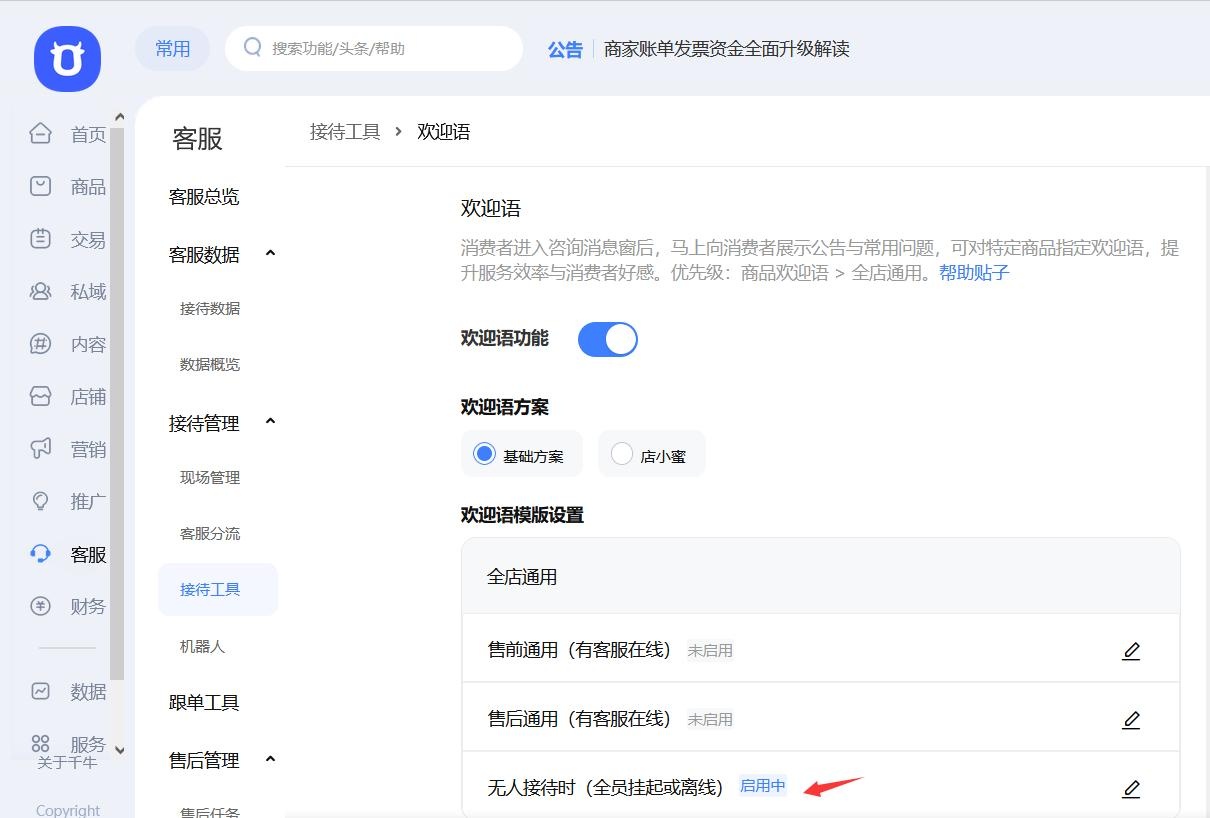Open 客服分流 menu item

coord(210,534)
